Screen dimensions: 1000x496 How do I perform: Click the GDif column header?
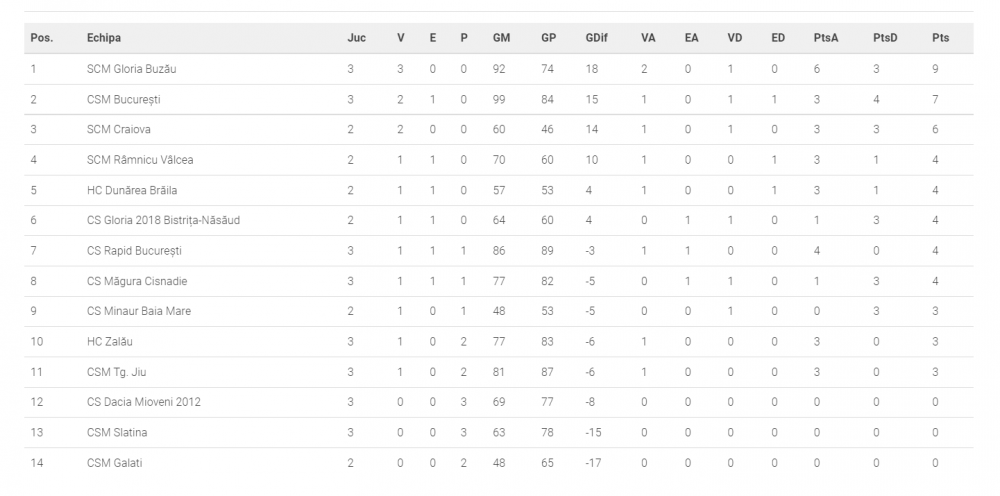point(596,38)
